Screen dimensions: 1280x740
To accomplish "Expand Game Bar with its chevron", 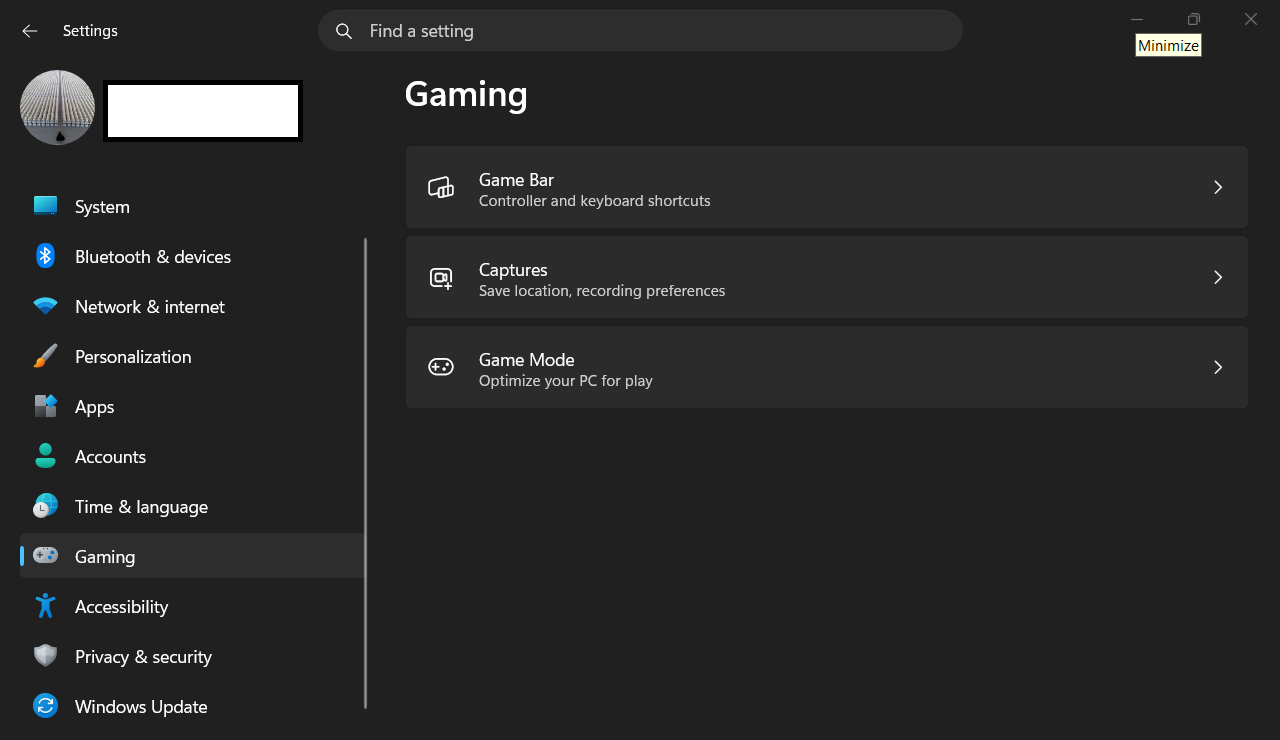I will [1218, 187].
